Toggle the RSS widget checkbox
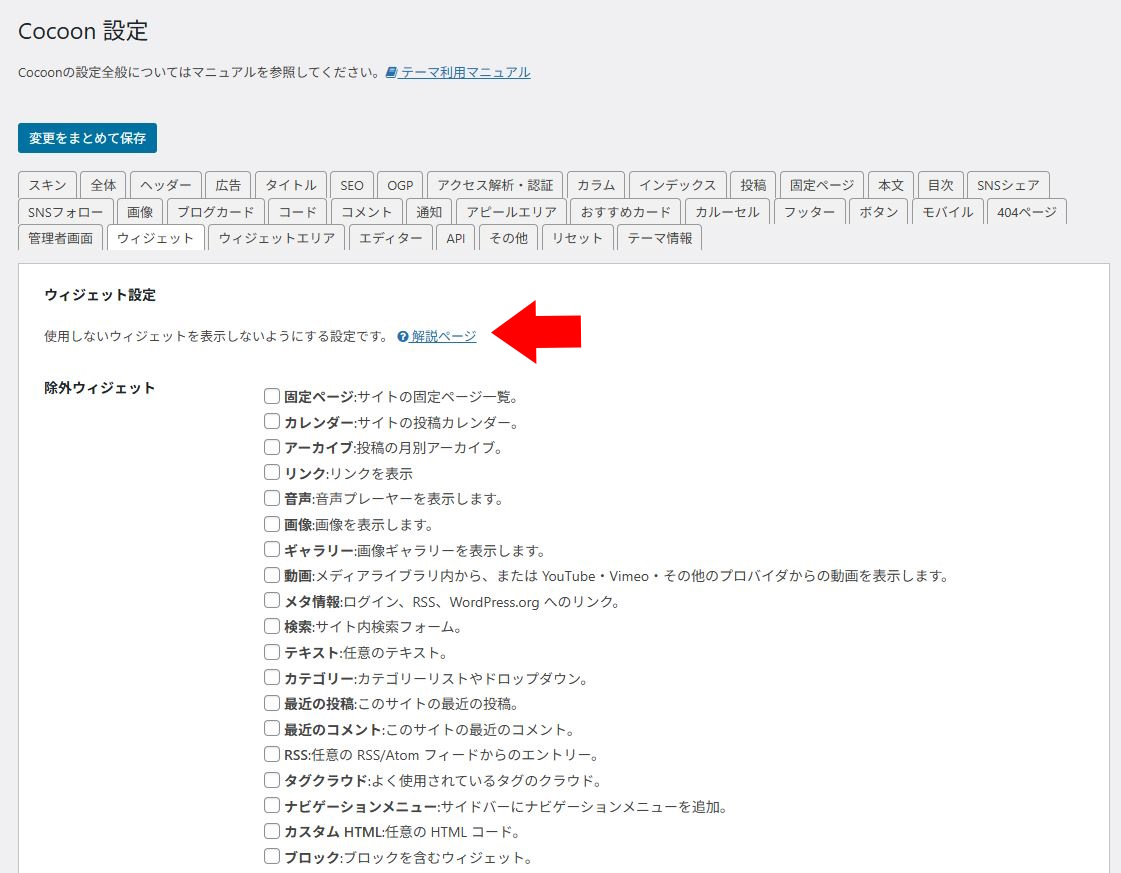 (x=272, y=754)
